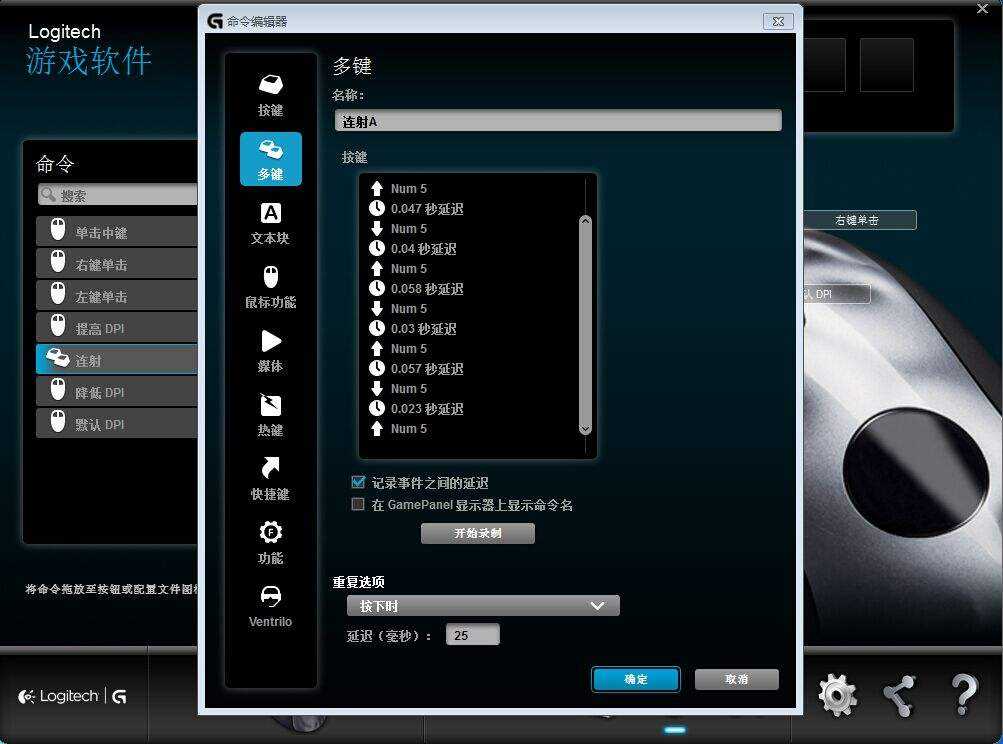Open the 按下时 repeat options dropdown
This screenshot has width=1003, height=744.
pyautogui.click(x=483, y=606)
